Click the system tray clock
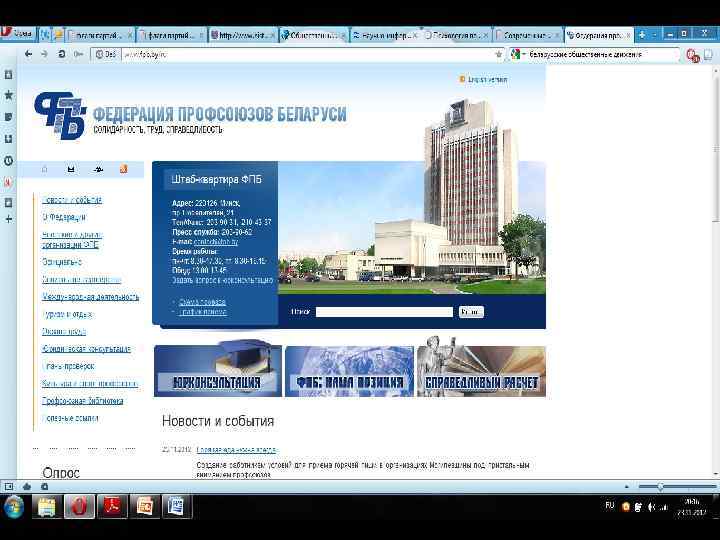 point(692,507)
